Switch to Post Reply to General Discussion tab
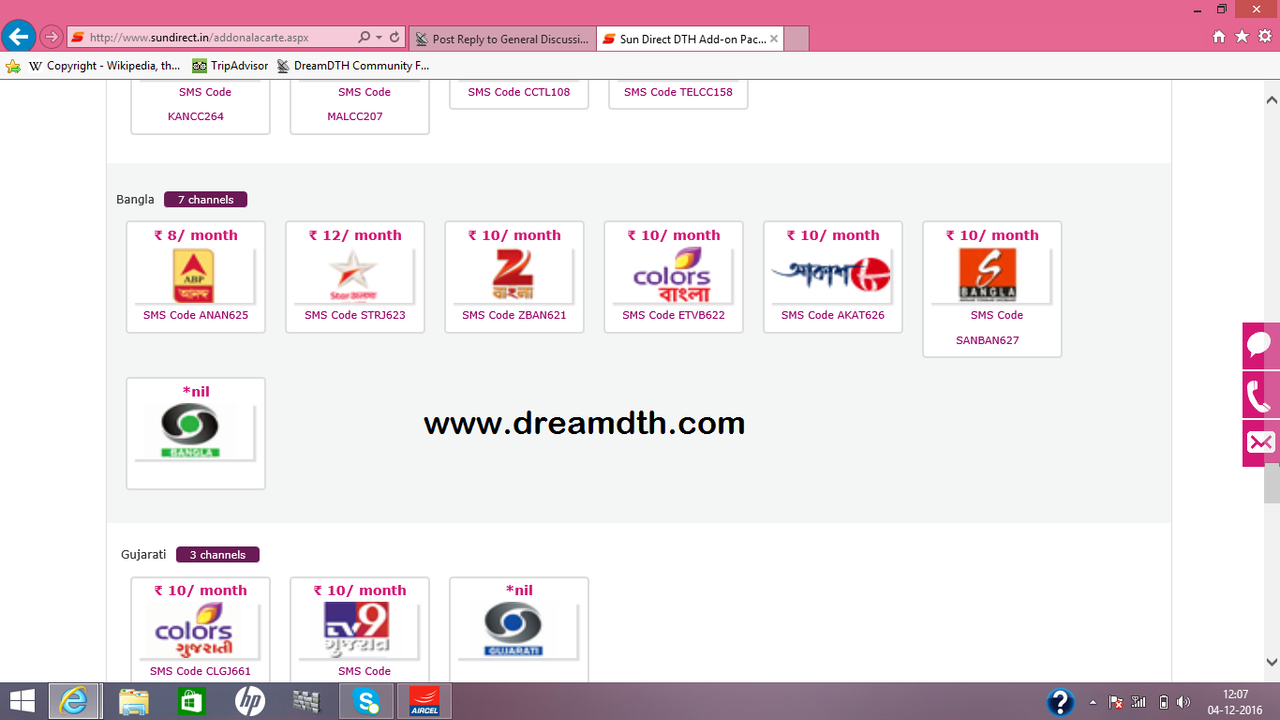1280x720 pixels. click(503, 39)
